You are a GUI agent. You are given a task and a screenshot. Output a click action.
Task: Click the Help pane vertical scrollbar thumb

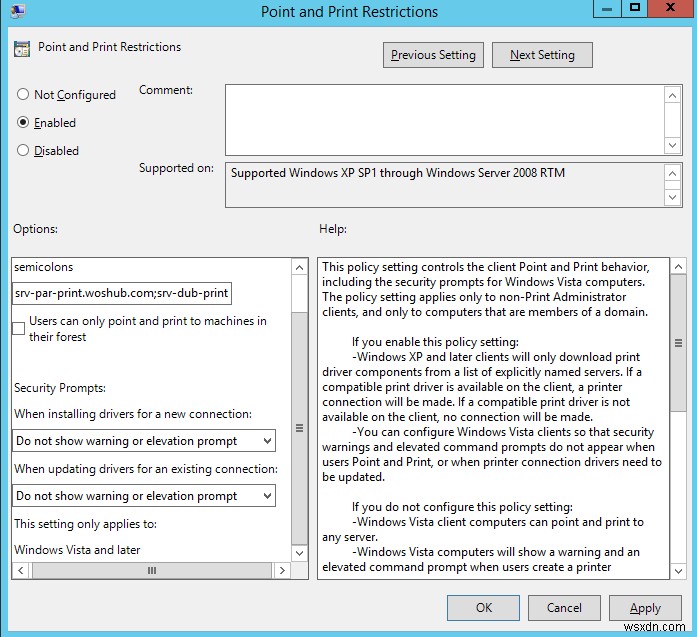[678, 343]
